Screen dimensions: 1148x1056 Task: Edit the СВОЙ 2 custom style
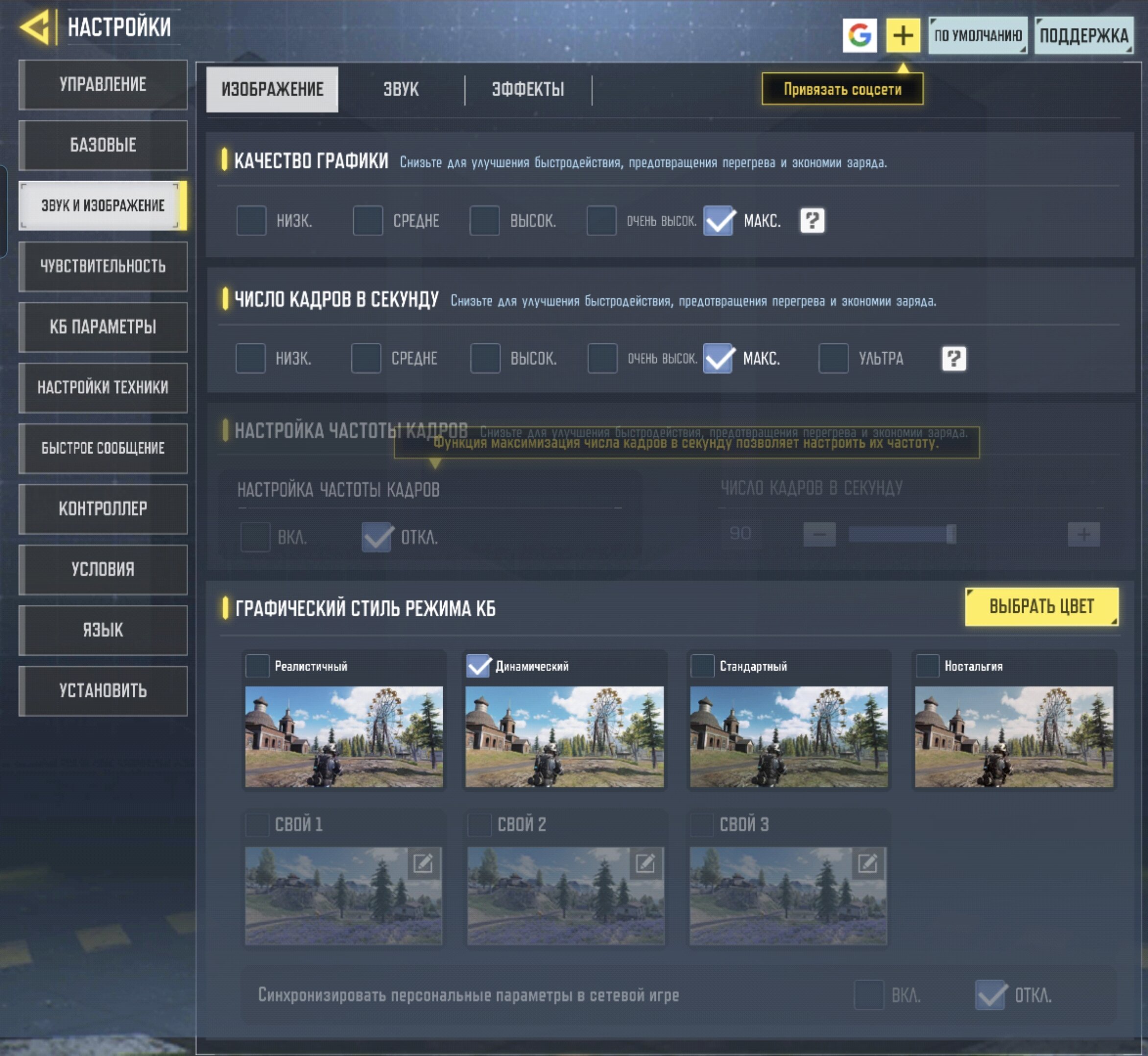click(x=645, y=864)
